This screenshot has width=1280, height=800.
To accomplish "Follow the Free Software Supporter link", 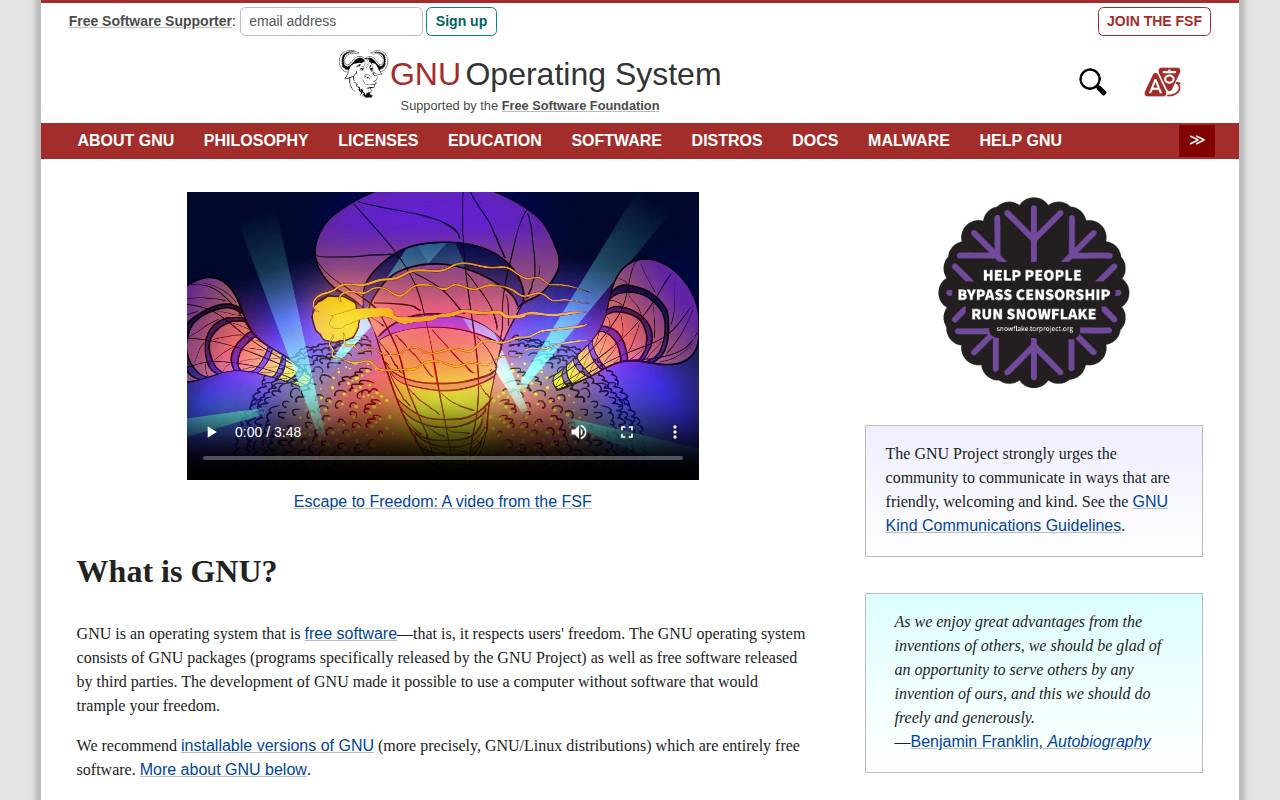I will 150,21.
